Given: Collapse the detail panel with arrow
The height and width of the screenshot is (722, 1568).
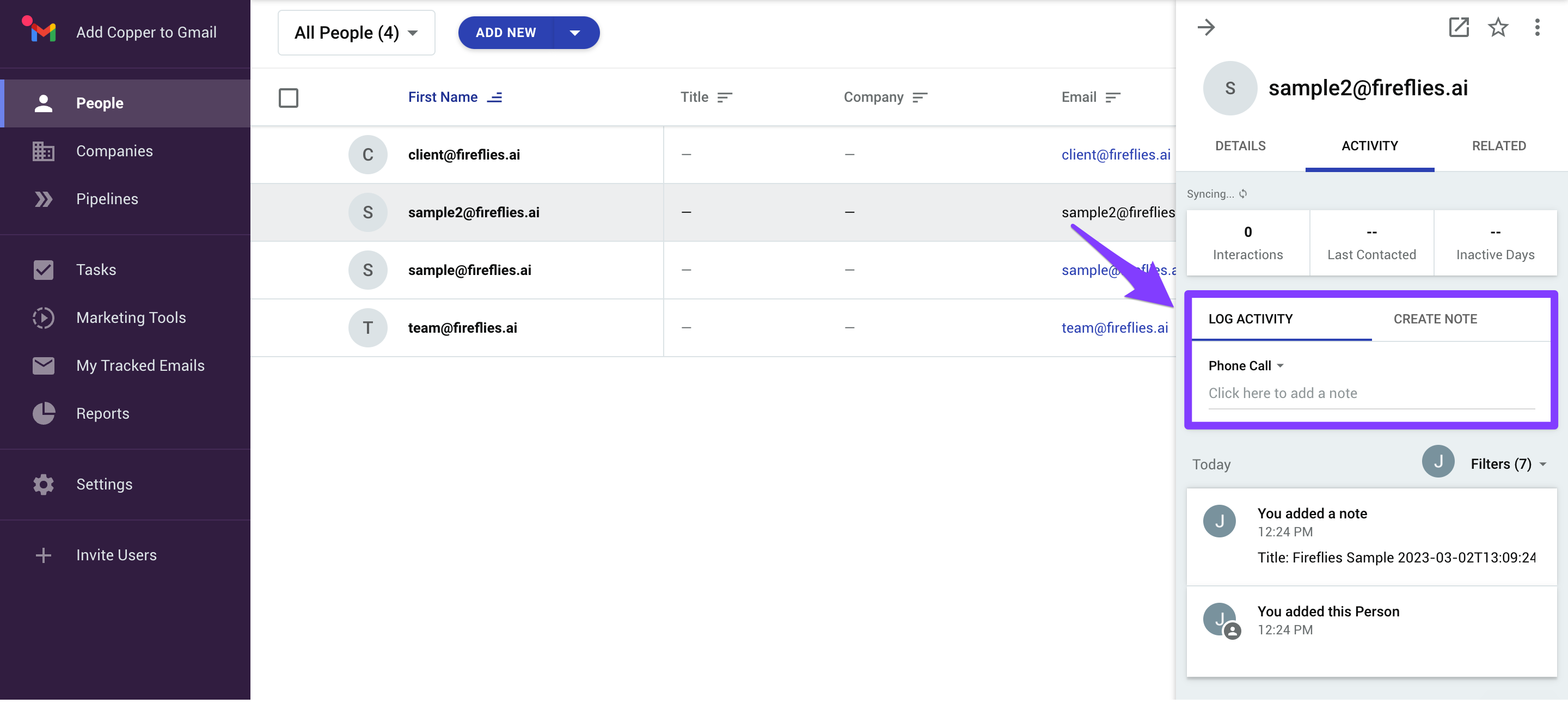Looking at the screenshot, I should point(1206,27).
